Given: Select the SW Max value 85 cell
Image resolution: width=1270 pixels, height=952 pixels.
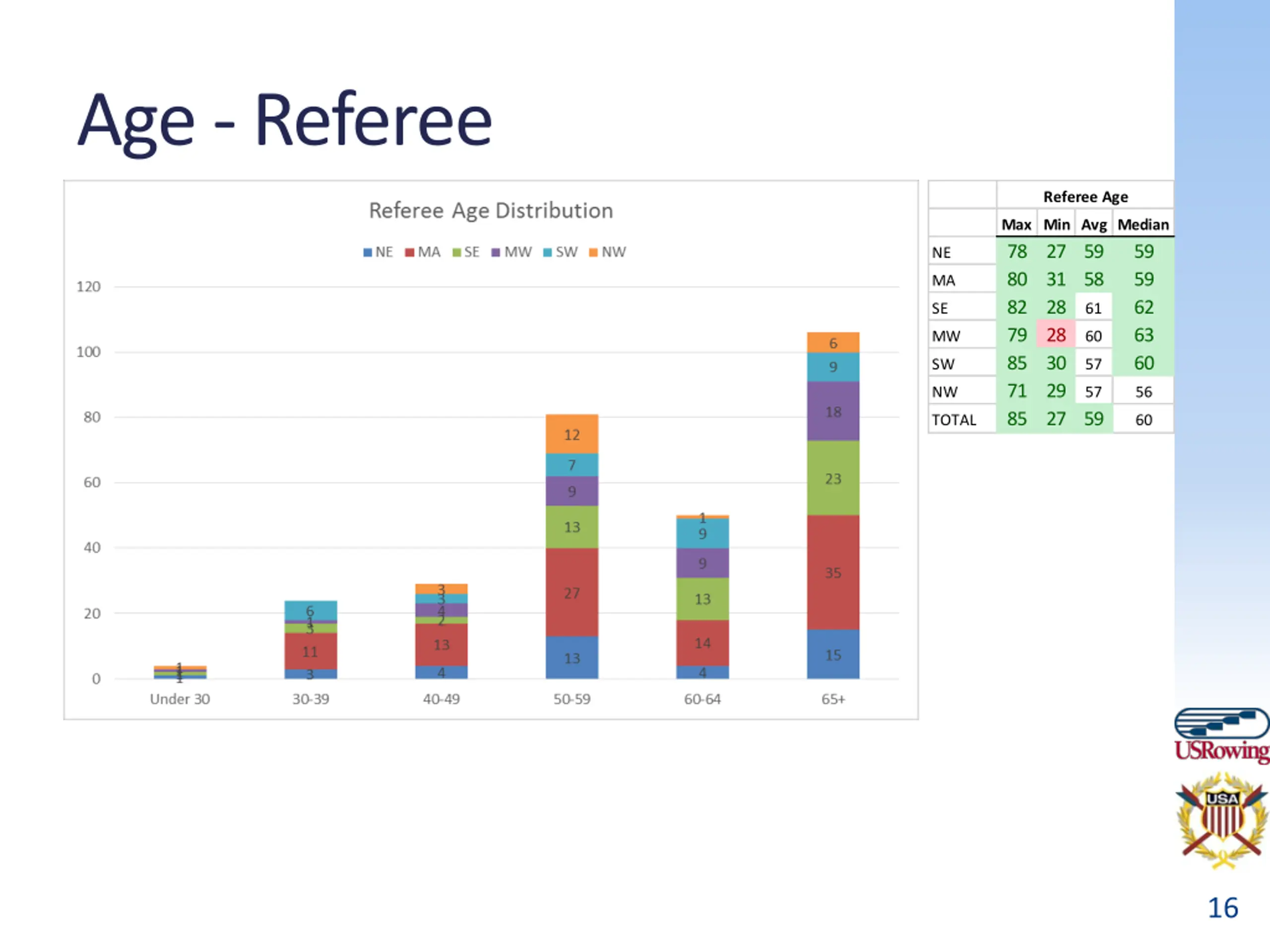Looking at the screenshot, I should coord(1016,363).
